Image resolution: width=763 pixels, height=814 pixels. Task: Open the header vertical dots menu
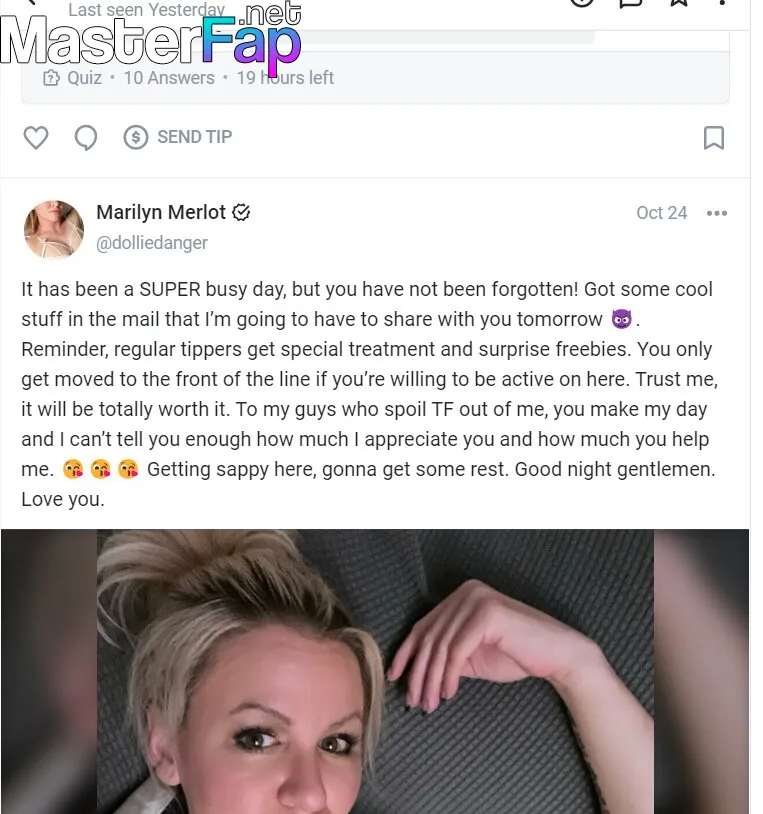(x=722, y=3)
